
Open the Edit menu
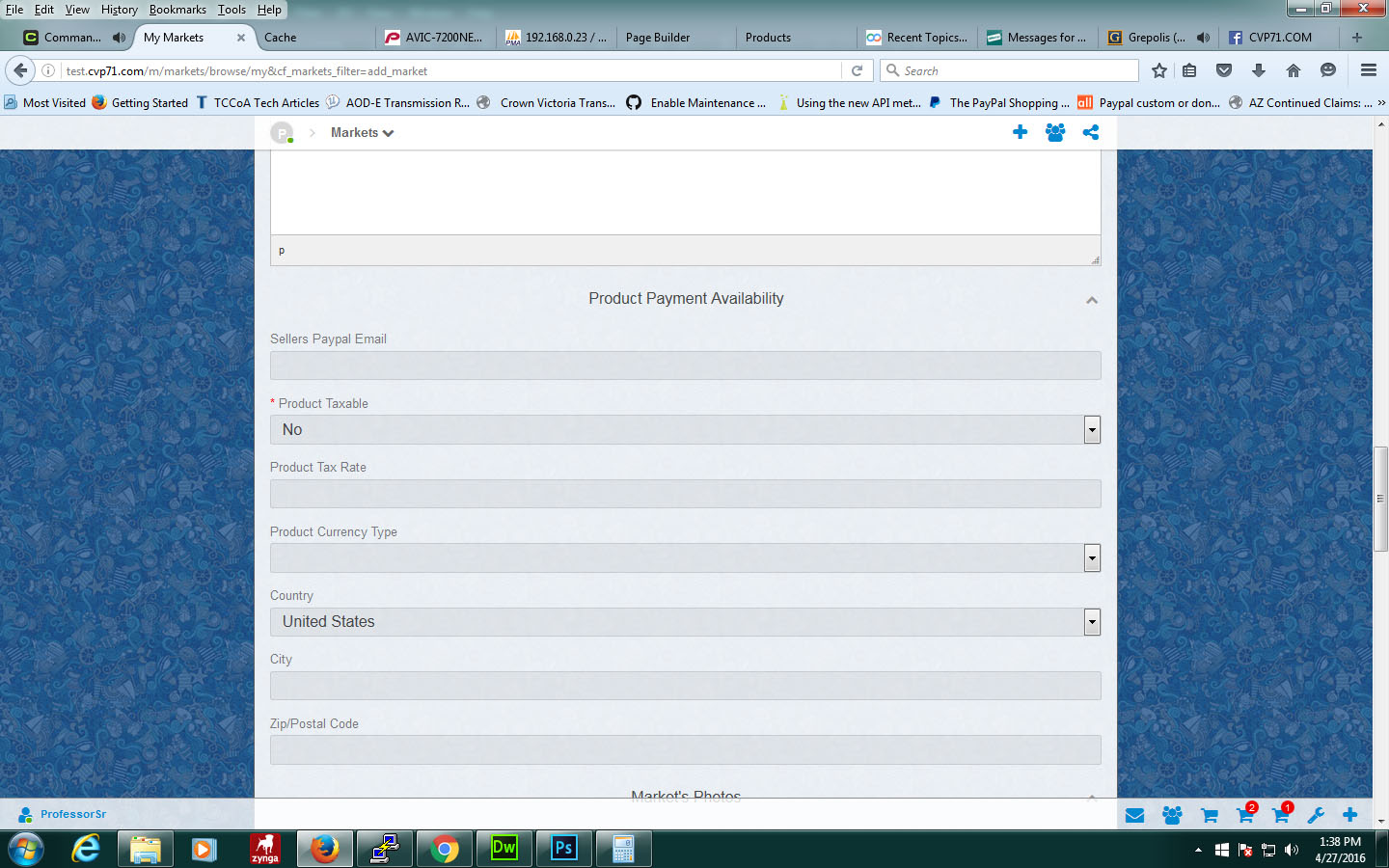[44, 10]
